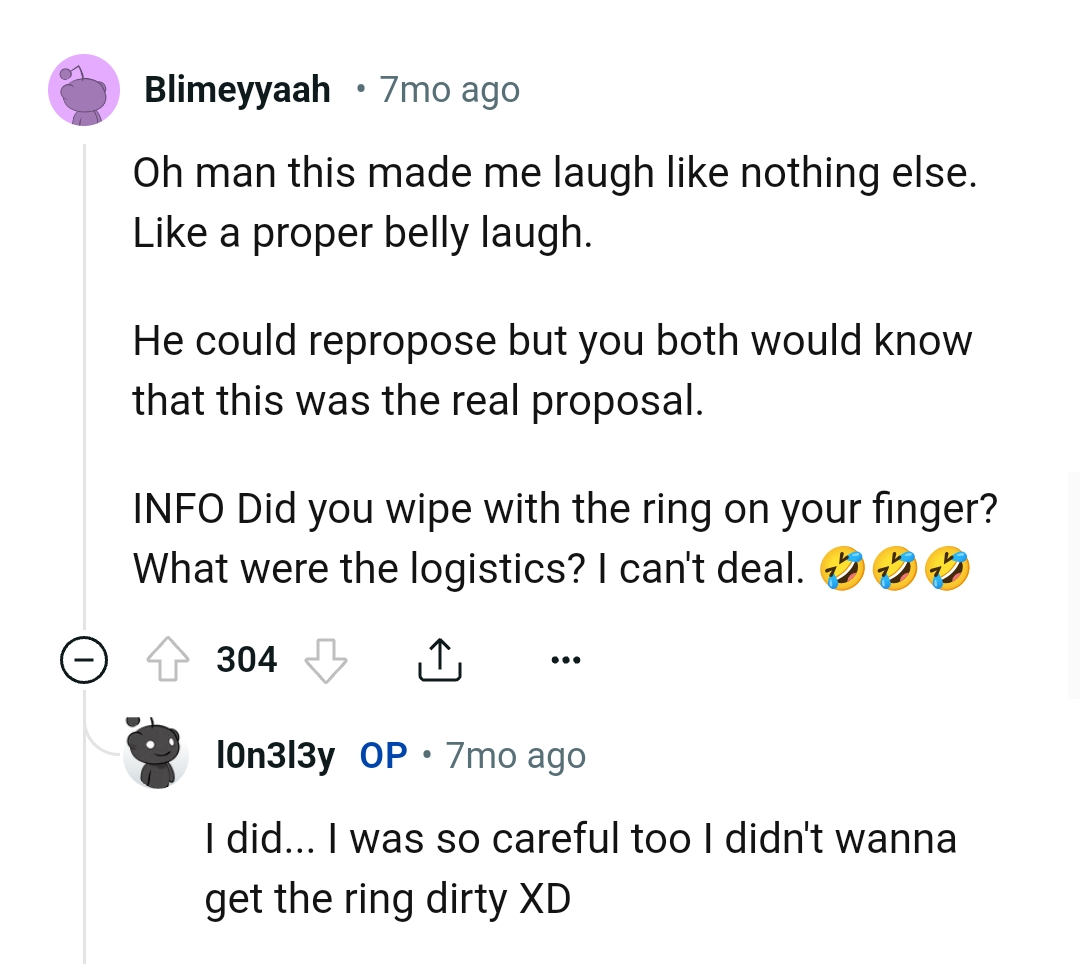Click the 304 vote count
1080x964 pixels.
point(245,658)
